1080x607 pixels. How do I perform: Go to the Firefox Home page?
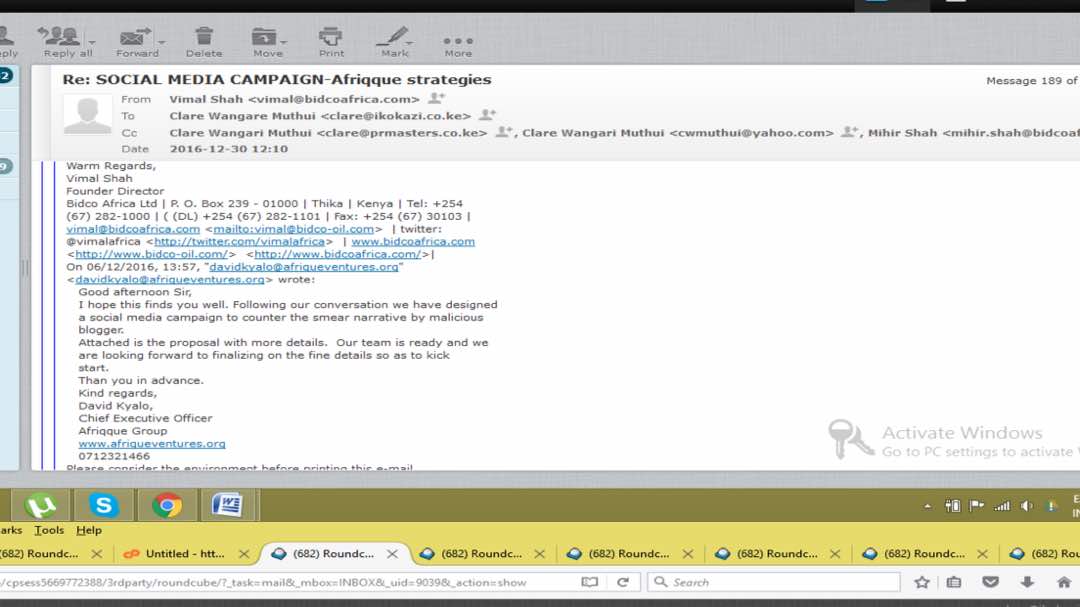(x=1063, y=582)
